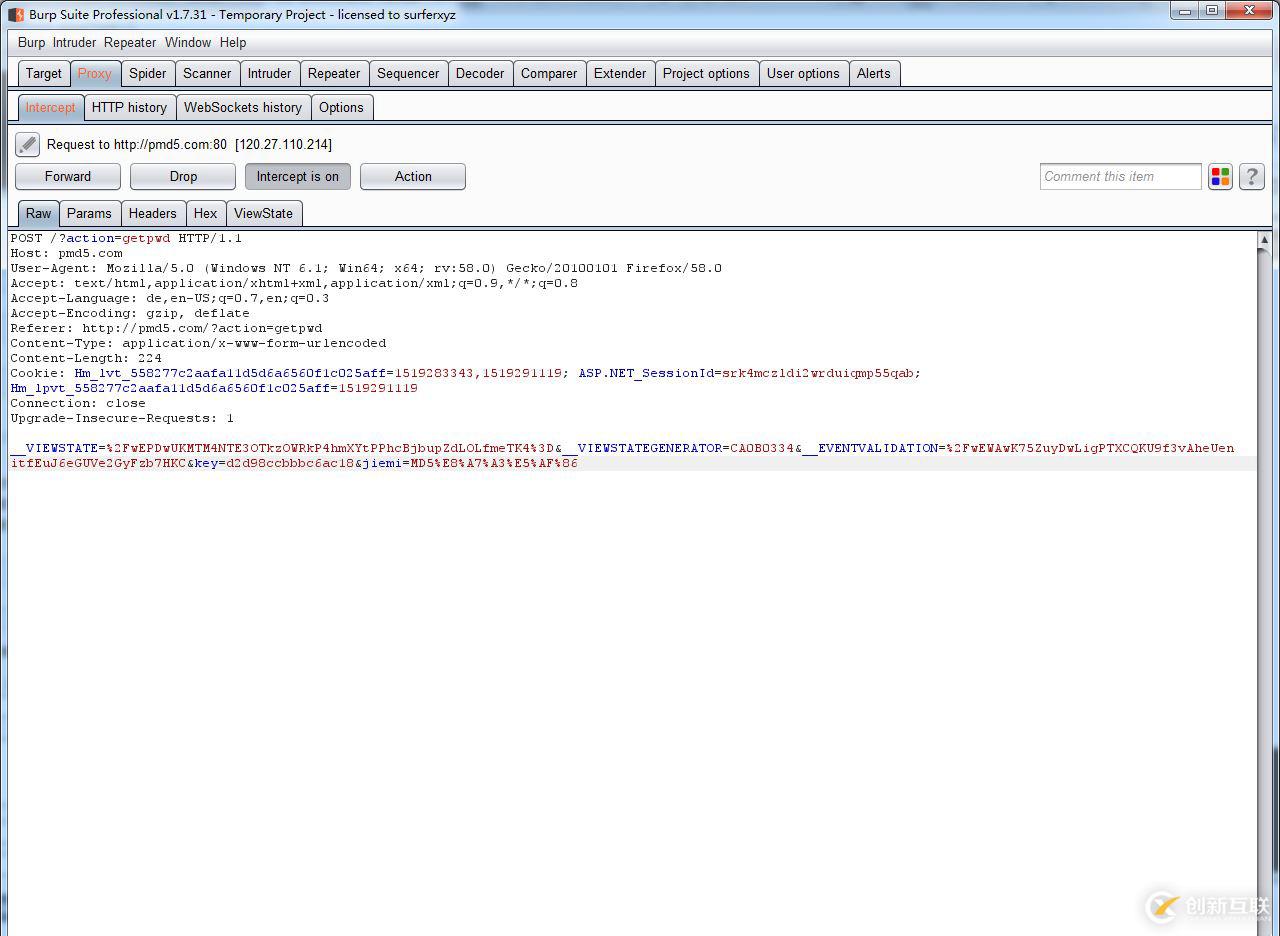Click the "Comment this item" field
The height and width of the screenshot is (936, 1280).
coord(1120,177)
